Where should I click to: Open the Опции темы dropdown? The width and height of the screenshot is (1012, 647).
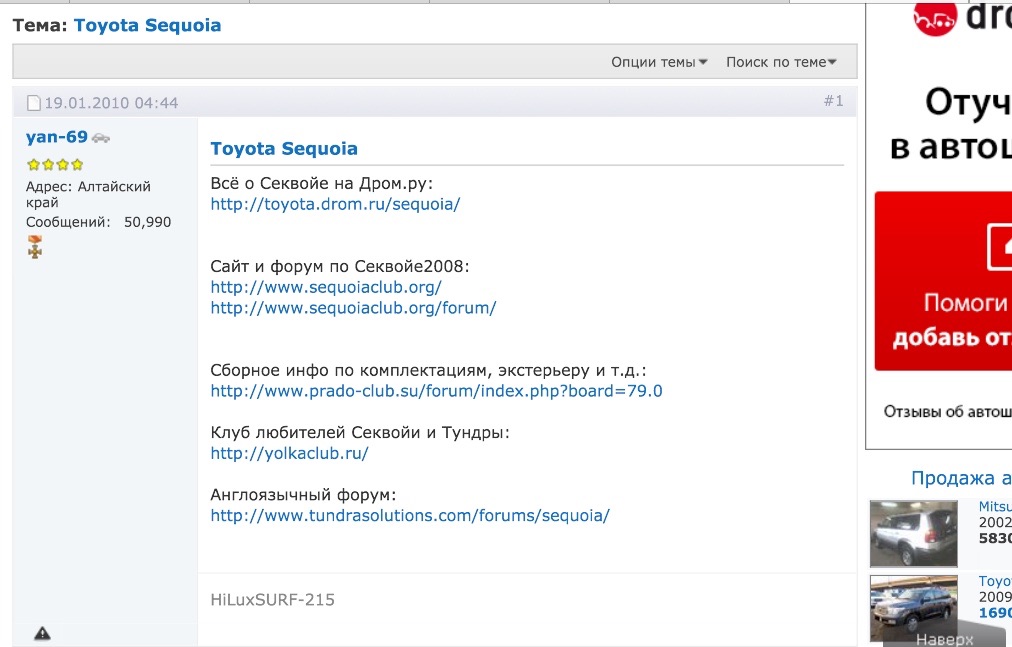(659, 62)
